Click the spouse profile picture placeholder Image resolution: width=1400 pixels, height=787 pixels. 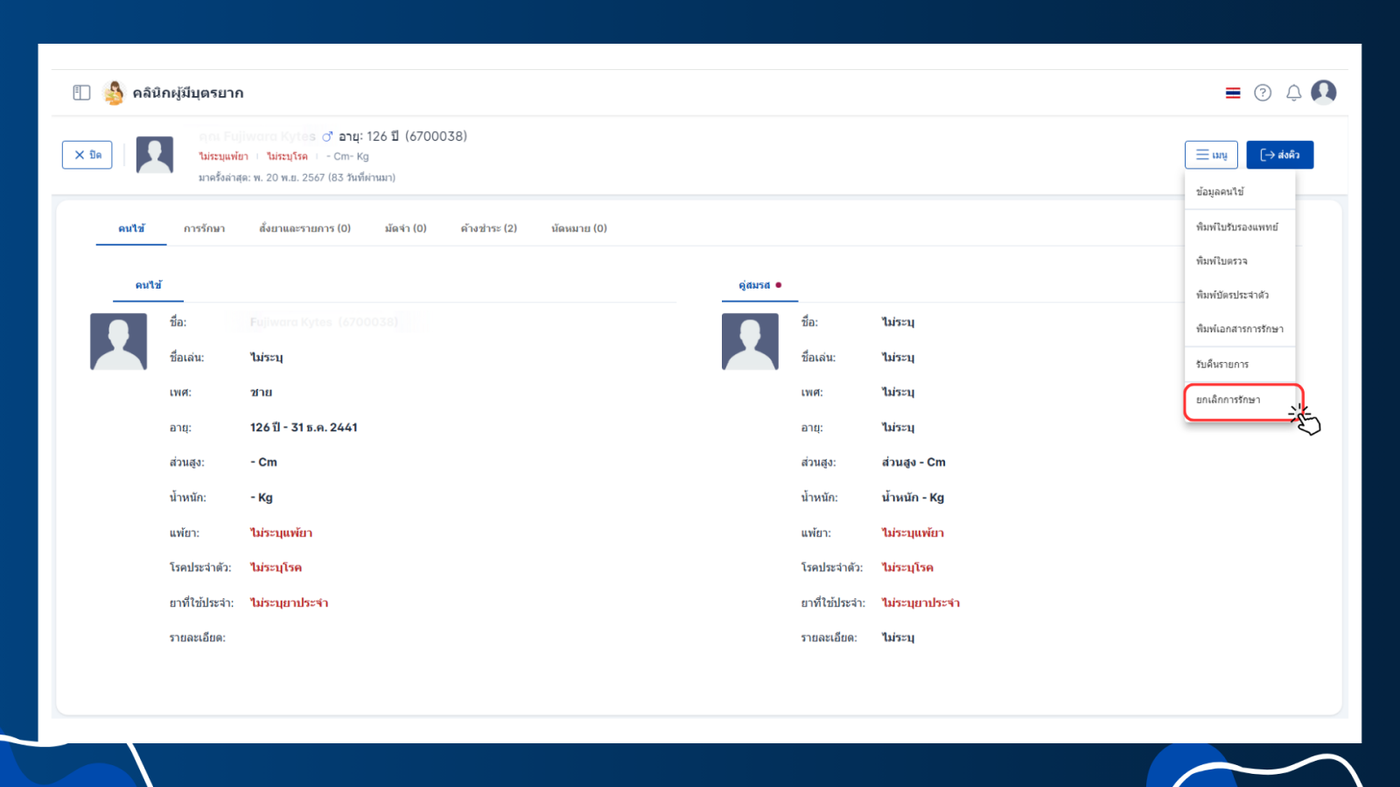[x=750, y=341]
